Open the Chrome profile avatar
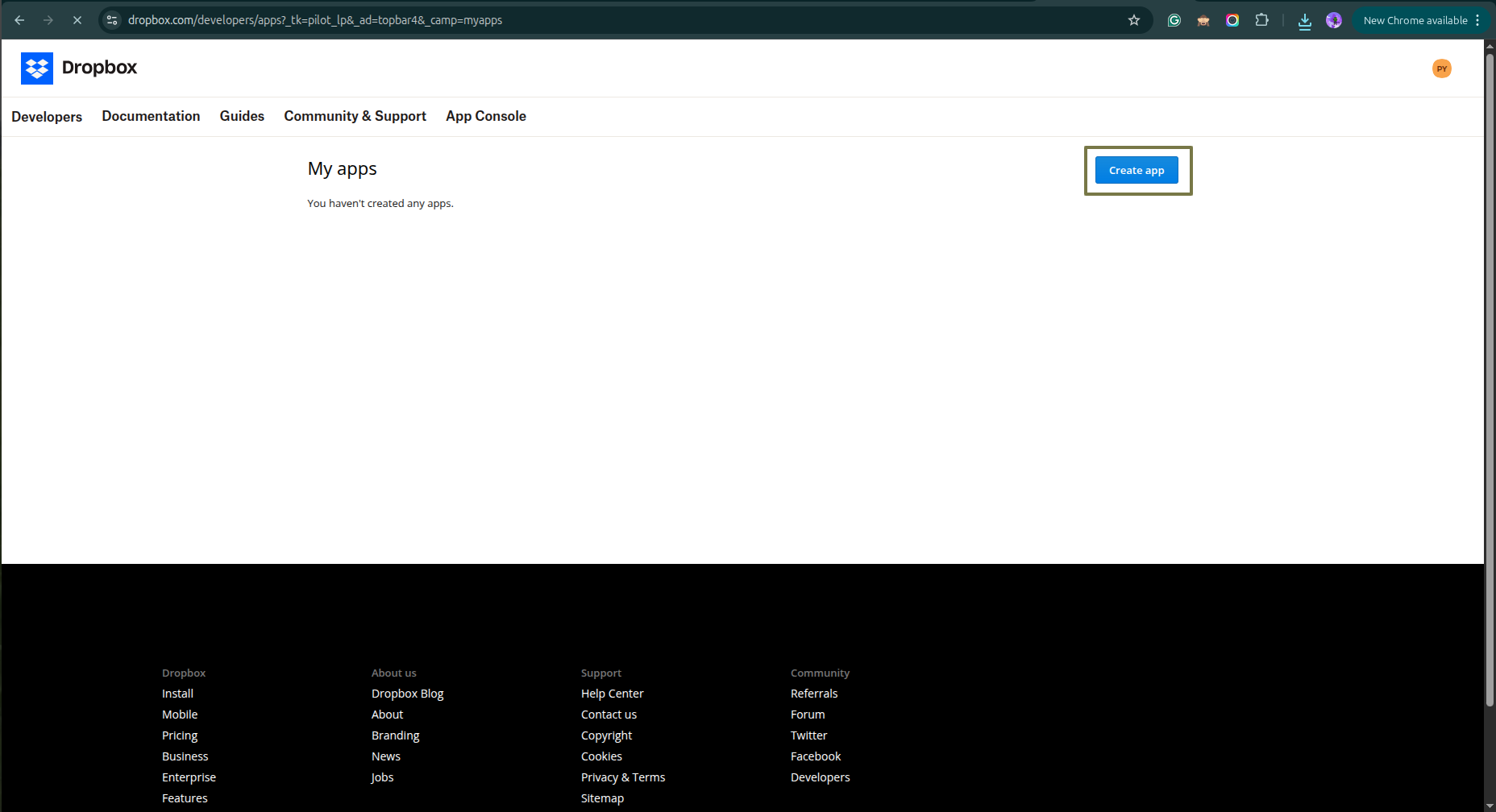This screenshot has width=1496, height=812. click(x=1334, y=20)
